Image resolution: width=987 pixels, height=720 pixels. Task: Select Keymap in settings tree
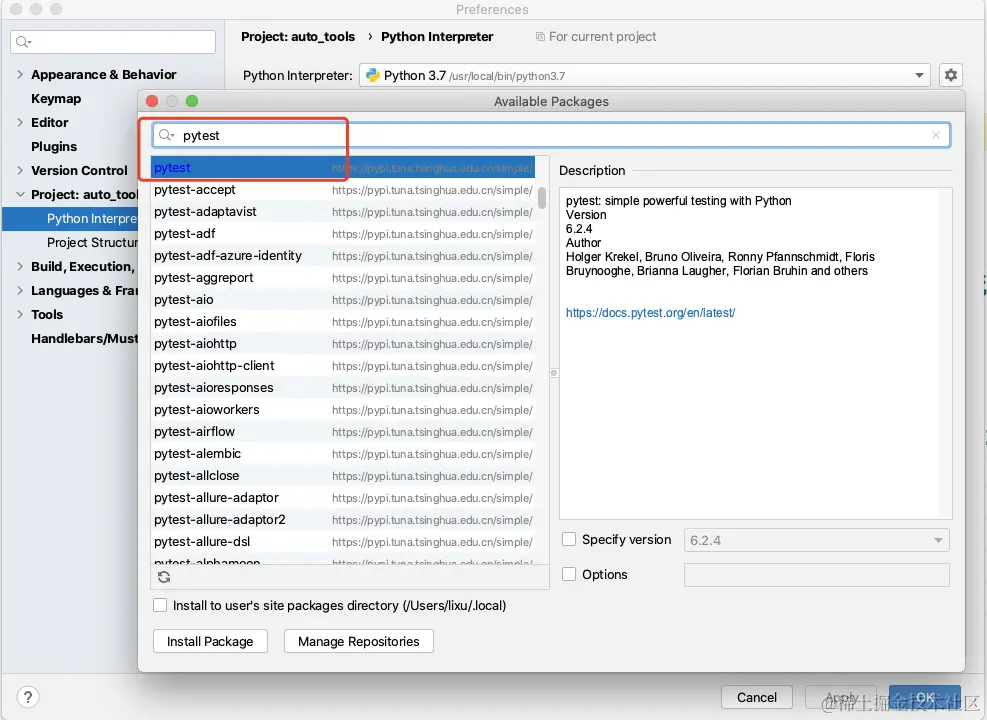click(56, 99)
